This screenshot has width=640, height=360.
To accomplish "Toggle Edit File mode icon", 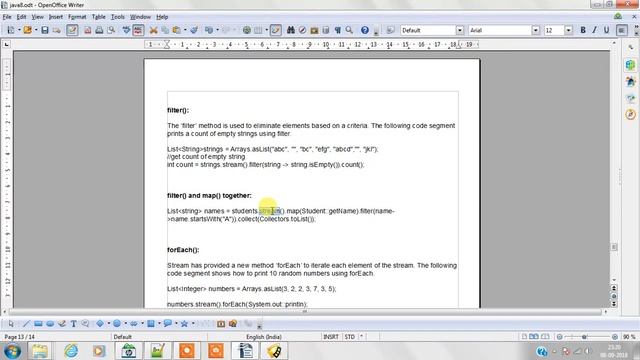I will (x=72, y=30).
